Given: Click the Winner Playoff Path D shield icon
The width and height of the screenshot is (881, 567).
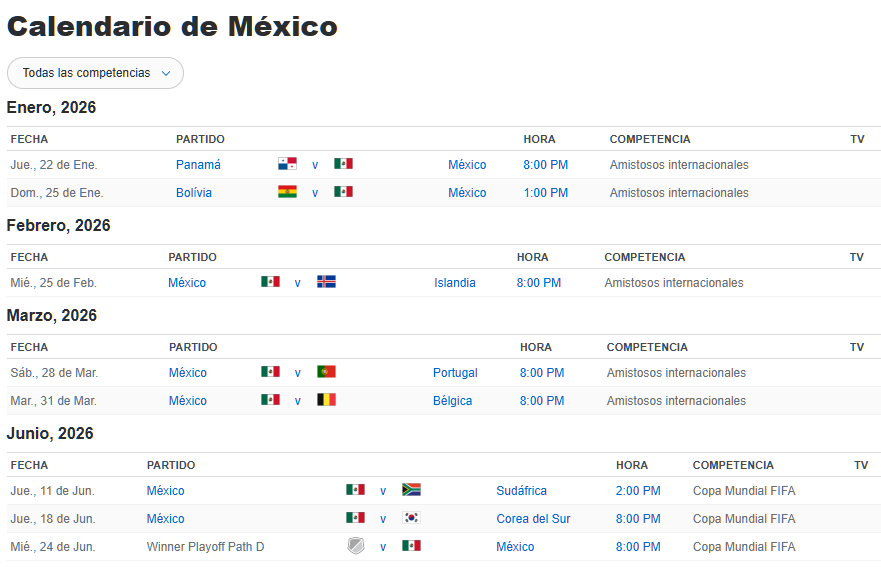Looking at the screenshot, I should click(355, 546).
